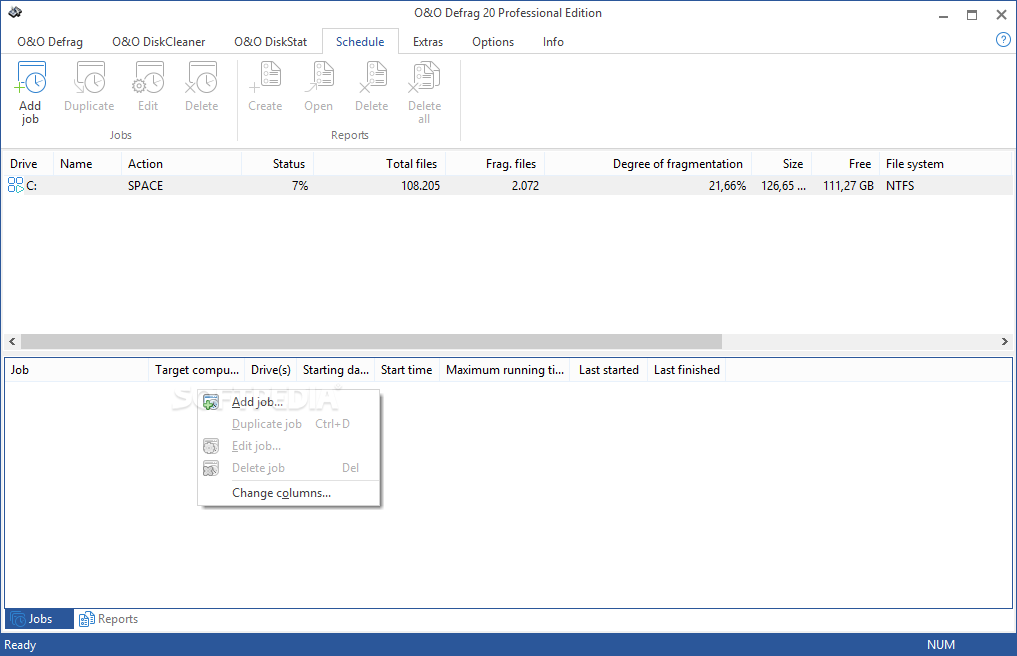Viewport: 1017px width, 656px height.
Task: Switch to the O&O DiskCleaner tab
Action: point(159,42)
